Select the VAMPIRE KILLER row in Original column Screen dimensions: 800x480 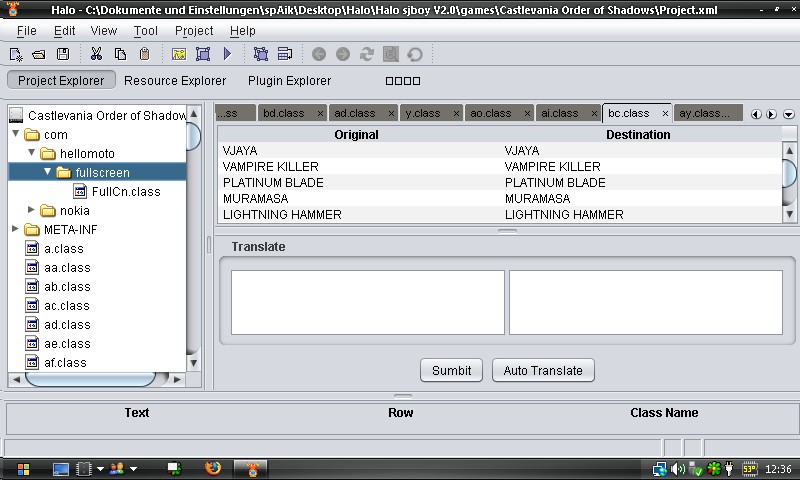pos(271,166)
